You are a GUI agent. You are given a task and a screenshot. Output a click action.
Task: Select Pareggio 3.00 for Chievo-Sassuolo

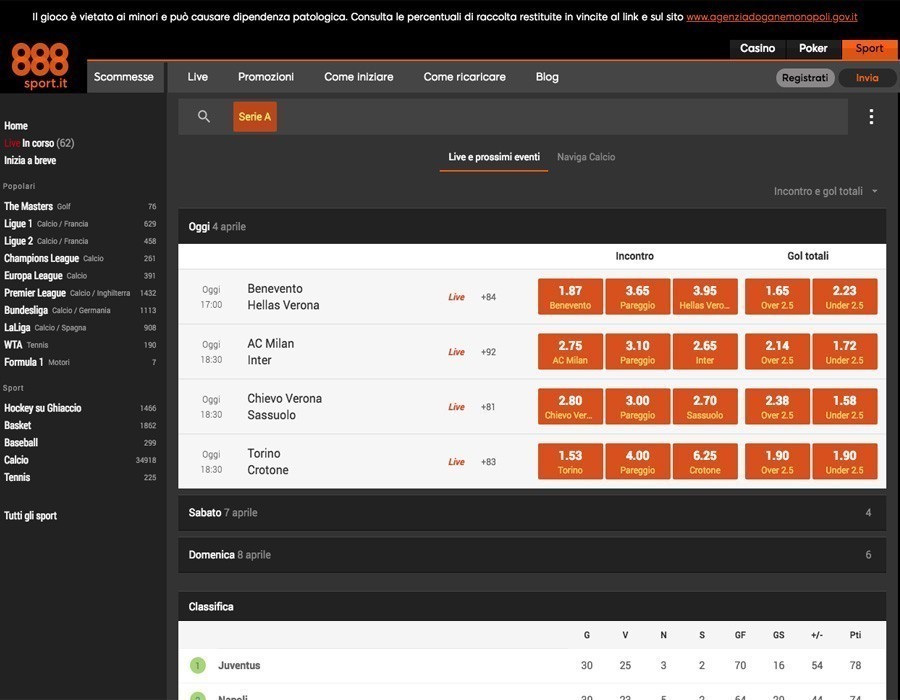(x=637, y=407)
